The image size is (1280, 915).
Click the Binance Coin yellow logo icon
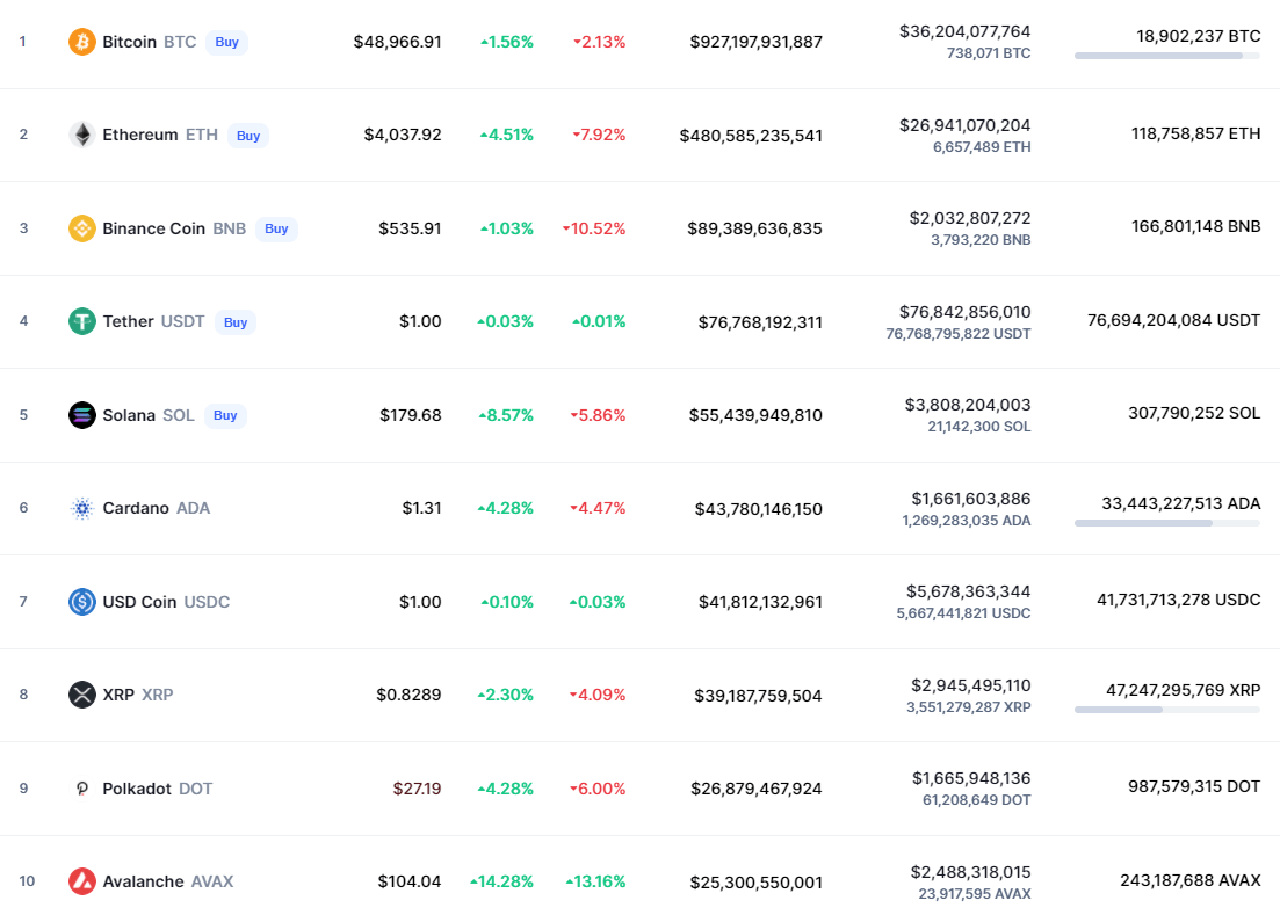click(82, 228)
